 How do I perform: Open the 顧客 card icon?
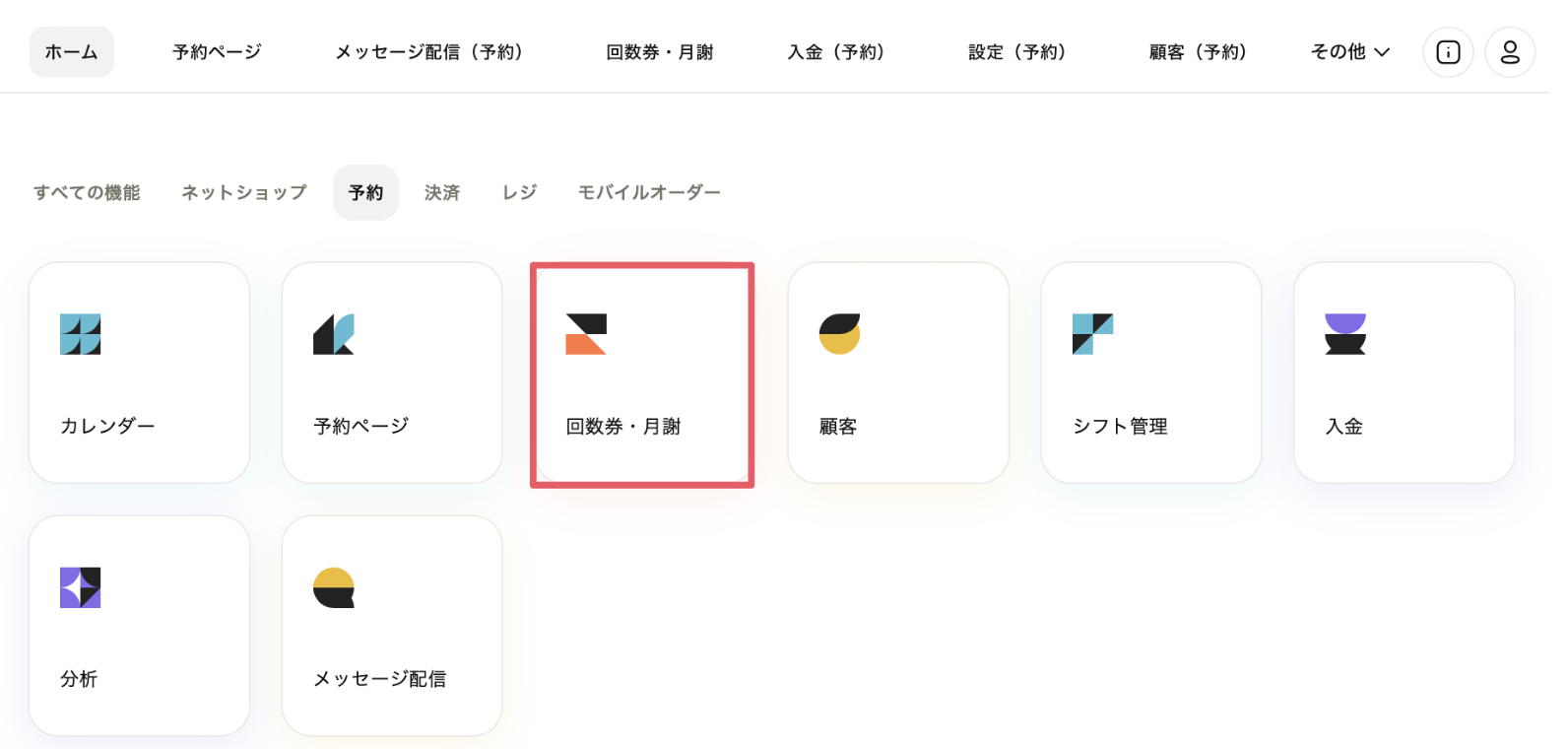839,334
